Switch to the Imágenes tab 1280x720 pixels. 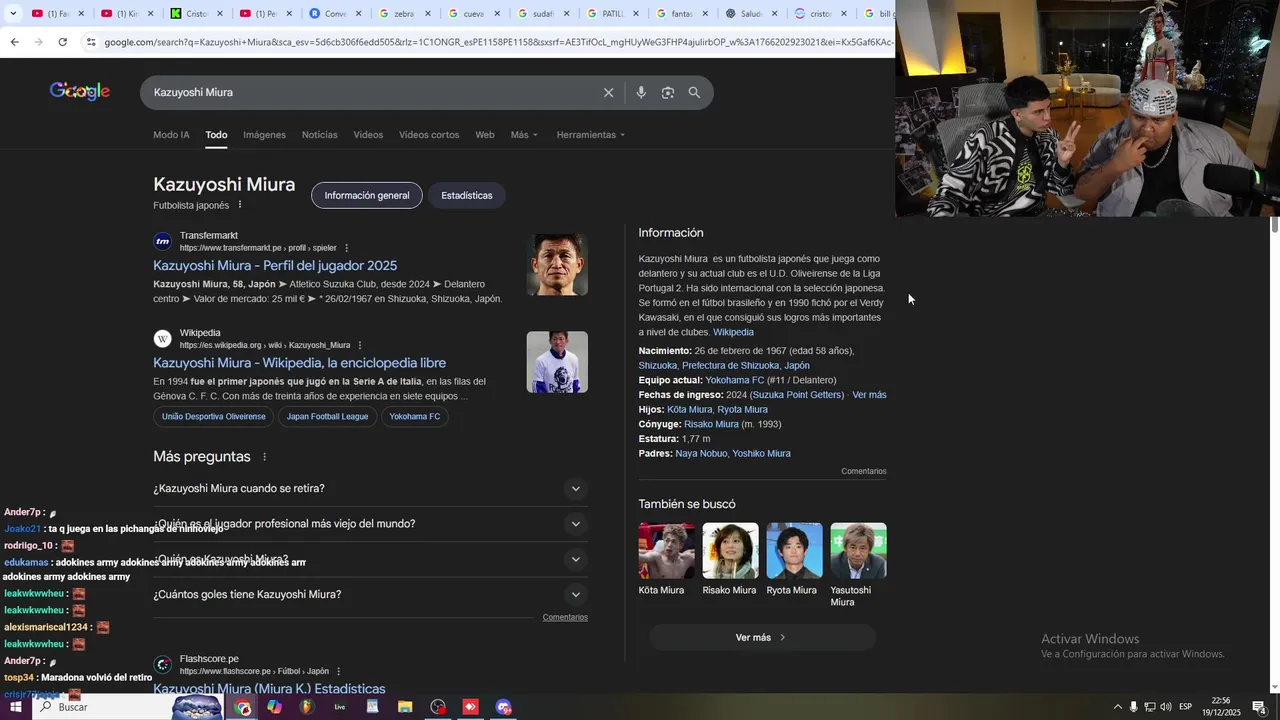pos(264,135)
